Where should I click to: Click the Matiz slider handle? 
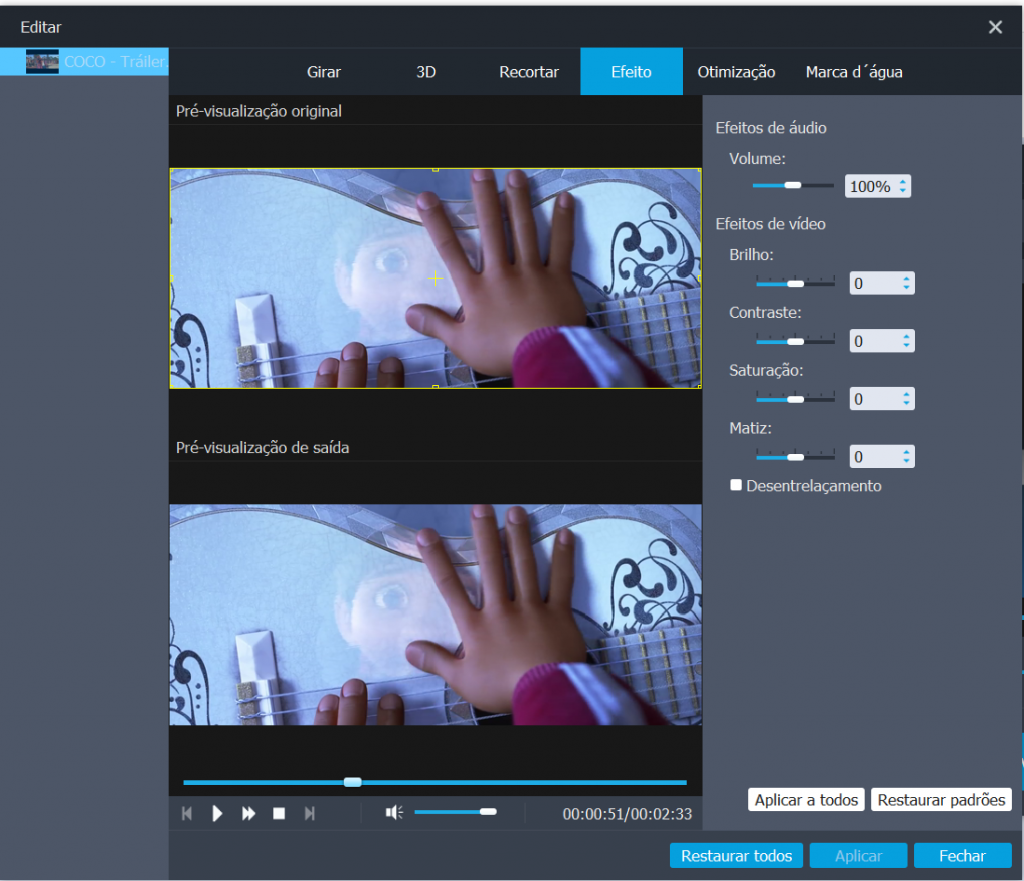point(795,457)
